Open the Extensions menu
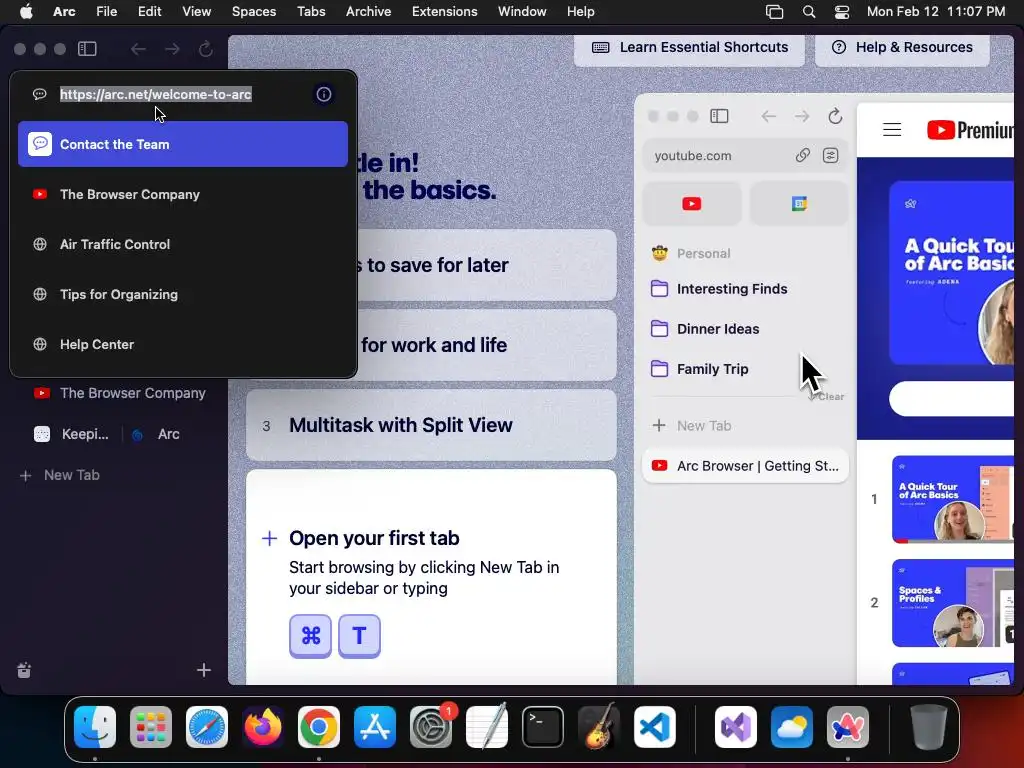Viewport: 1024px width, 768px height. pyautogui.click(x=444, y=12)
